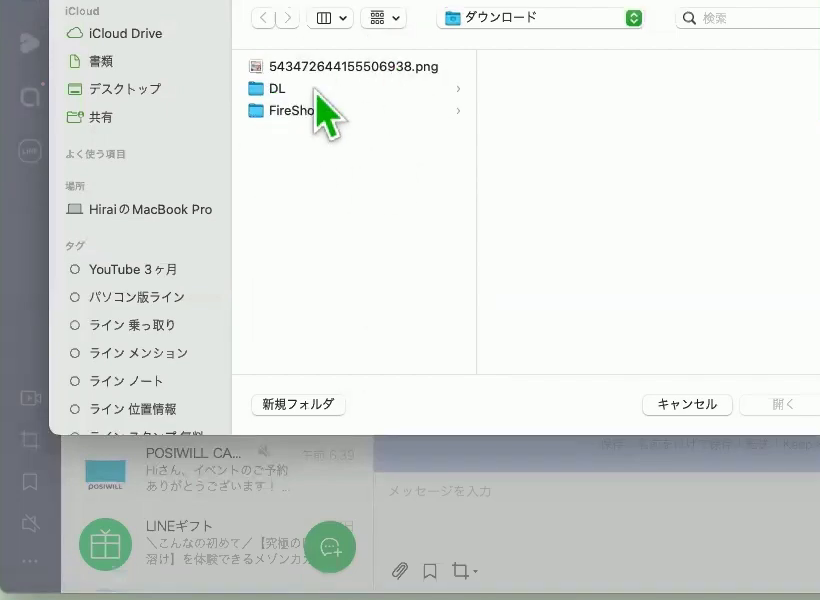Open iCloud Drive in the sidebar
Image resolution: width=820 pixels, height=600 pixels.
click(115, 33)
